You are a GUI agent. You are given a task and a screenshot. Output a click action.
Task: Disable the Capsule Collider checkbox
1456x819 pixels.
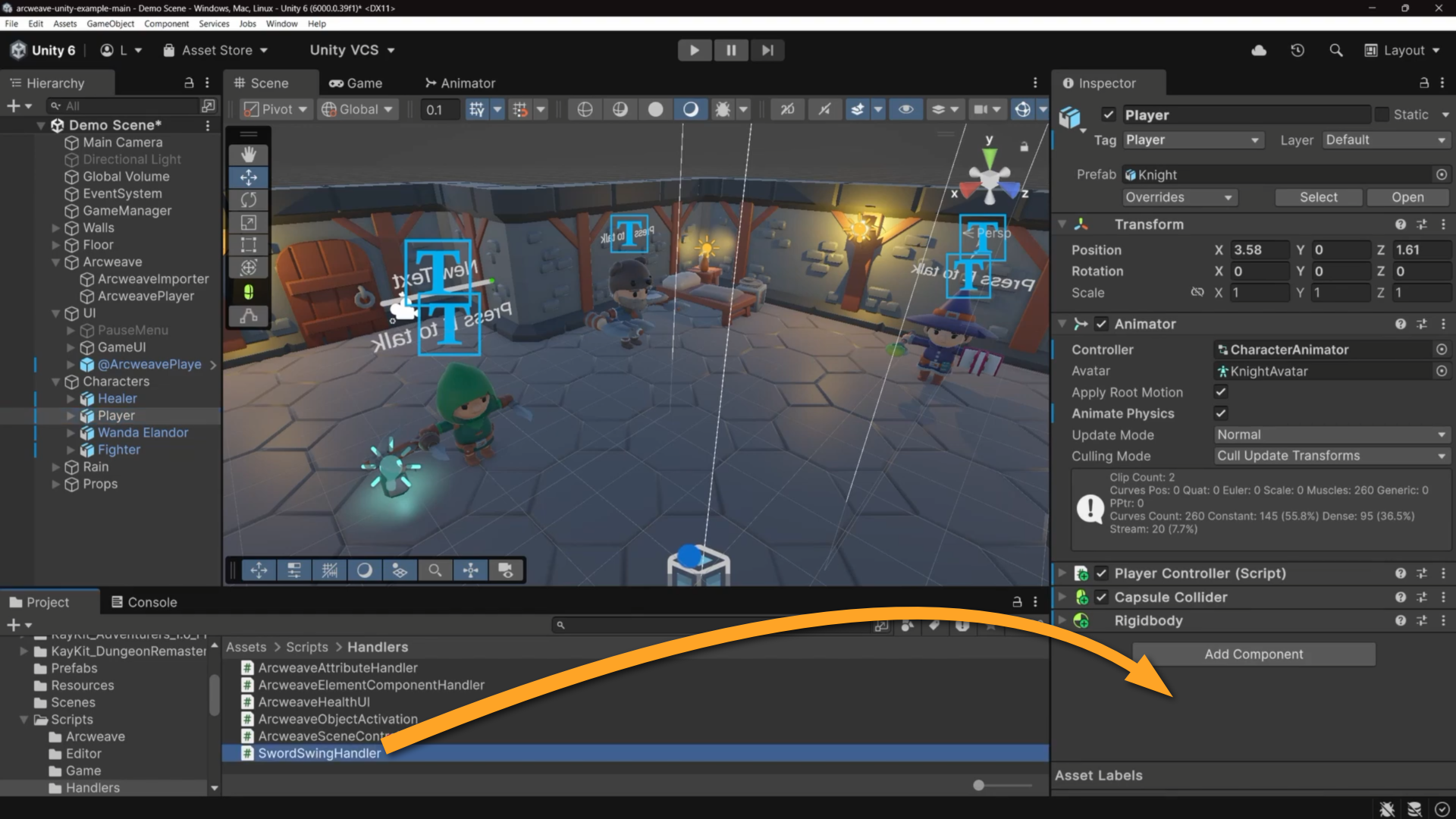click(1101, 598)
